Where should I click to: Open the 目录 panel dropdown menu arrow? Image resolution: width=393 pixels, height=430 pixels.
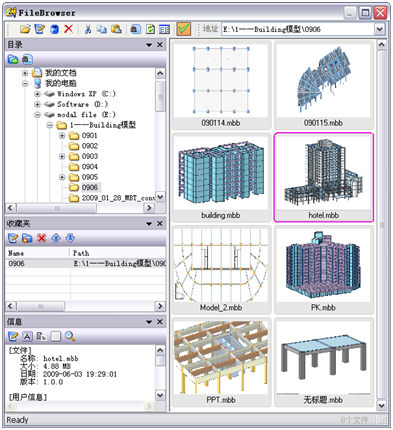click(149, 45)
